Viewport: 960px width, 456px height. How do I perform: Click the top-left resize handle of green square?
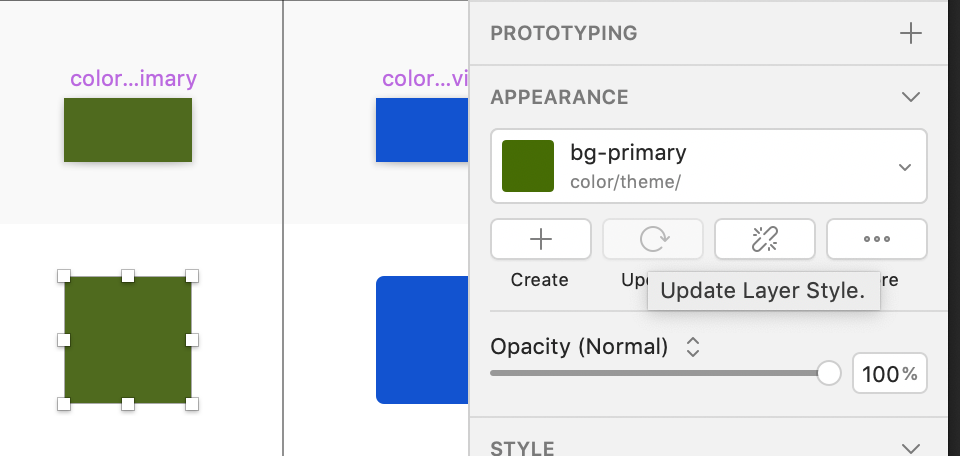pyautogui.click(x=64, y=276)
